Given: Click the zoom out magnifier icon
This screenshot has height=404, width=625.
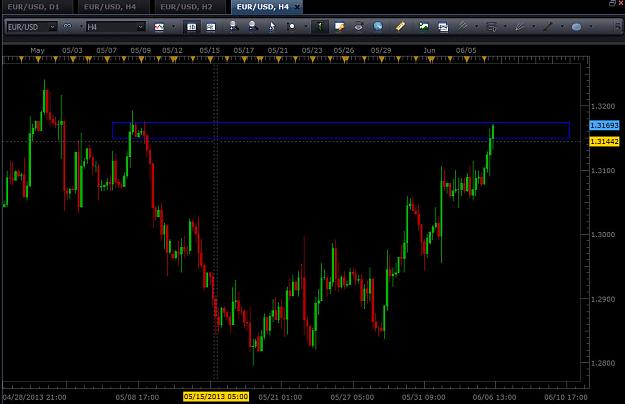Looking at the screenshot, I should tap(253, 27).
